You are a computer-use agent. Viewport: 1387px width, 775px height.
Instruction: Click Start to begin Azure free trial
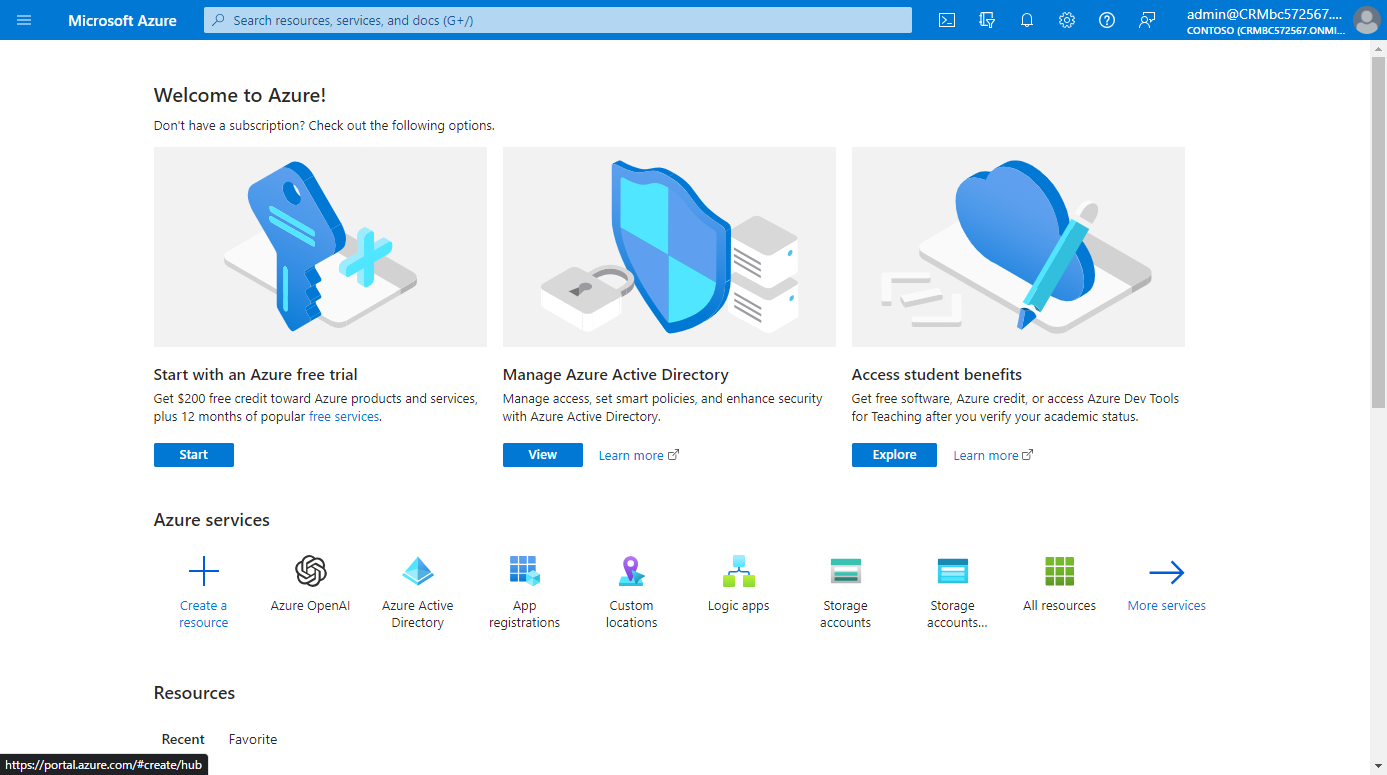point(193,454)
